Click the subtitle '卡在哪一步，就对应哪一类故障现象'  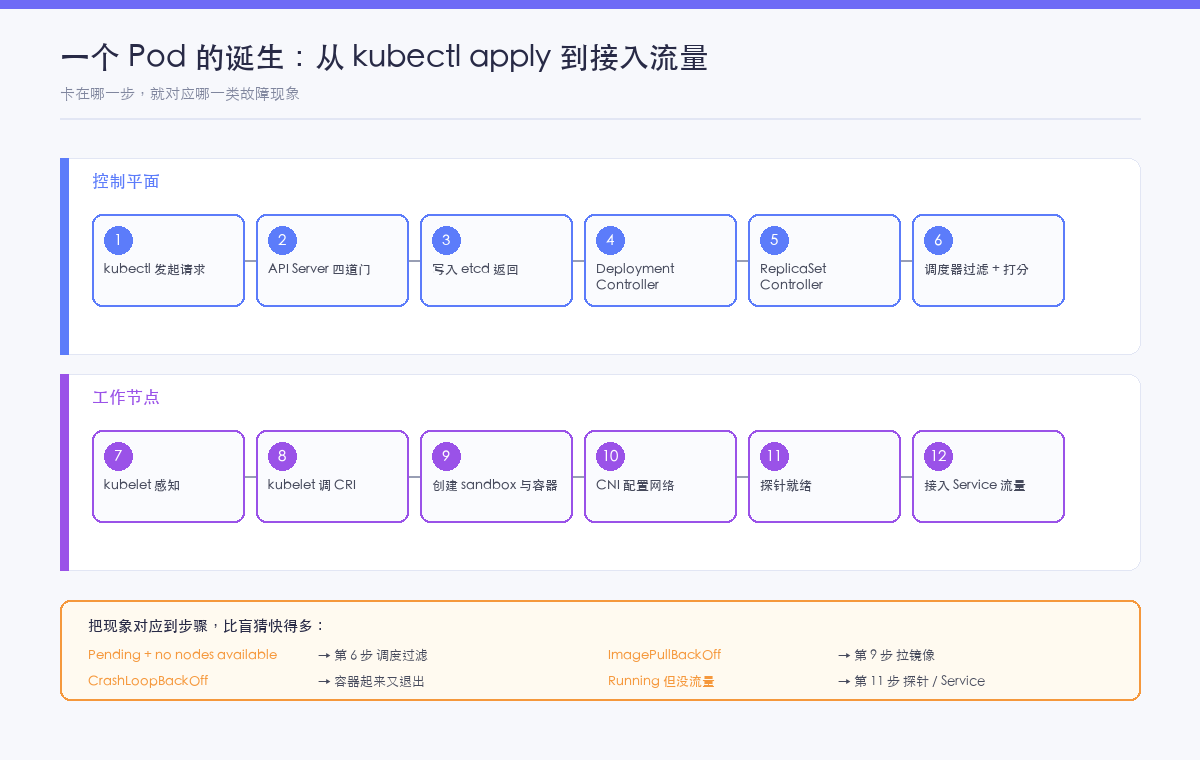click(x=180, y=94)
